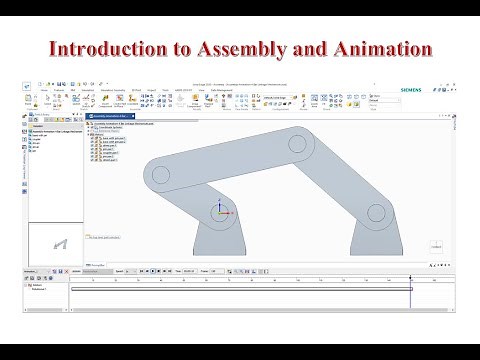Step back one animation frame
480x360 pixels.
click(x=147, y=271)
